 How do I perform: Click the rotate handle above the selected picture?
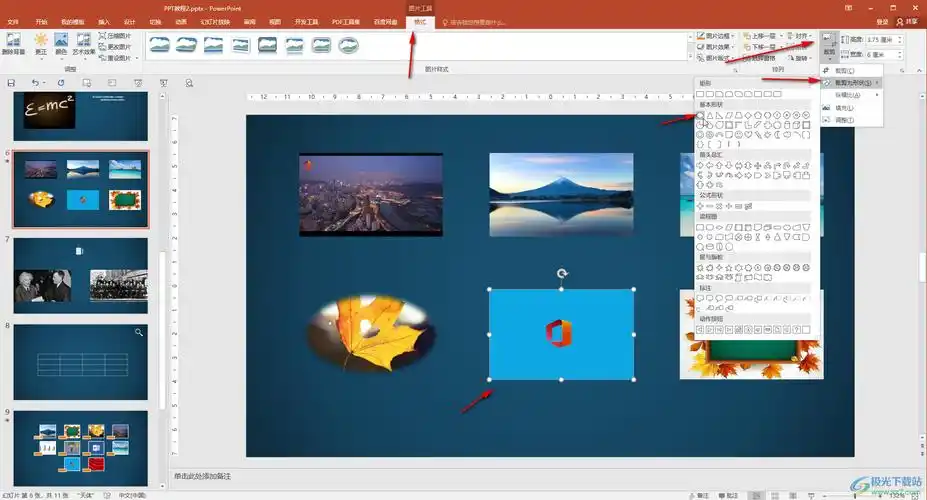tap(561, 273)
